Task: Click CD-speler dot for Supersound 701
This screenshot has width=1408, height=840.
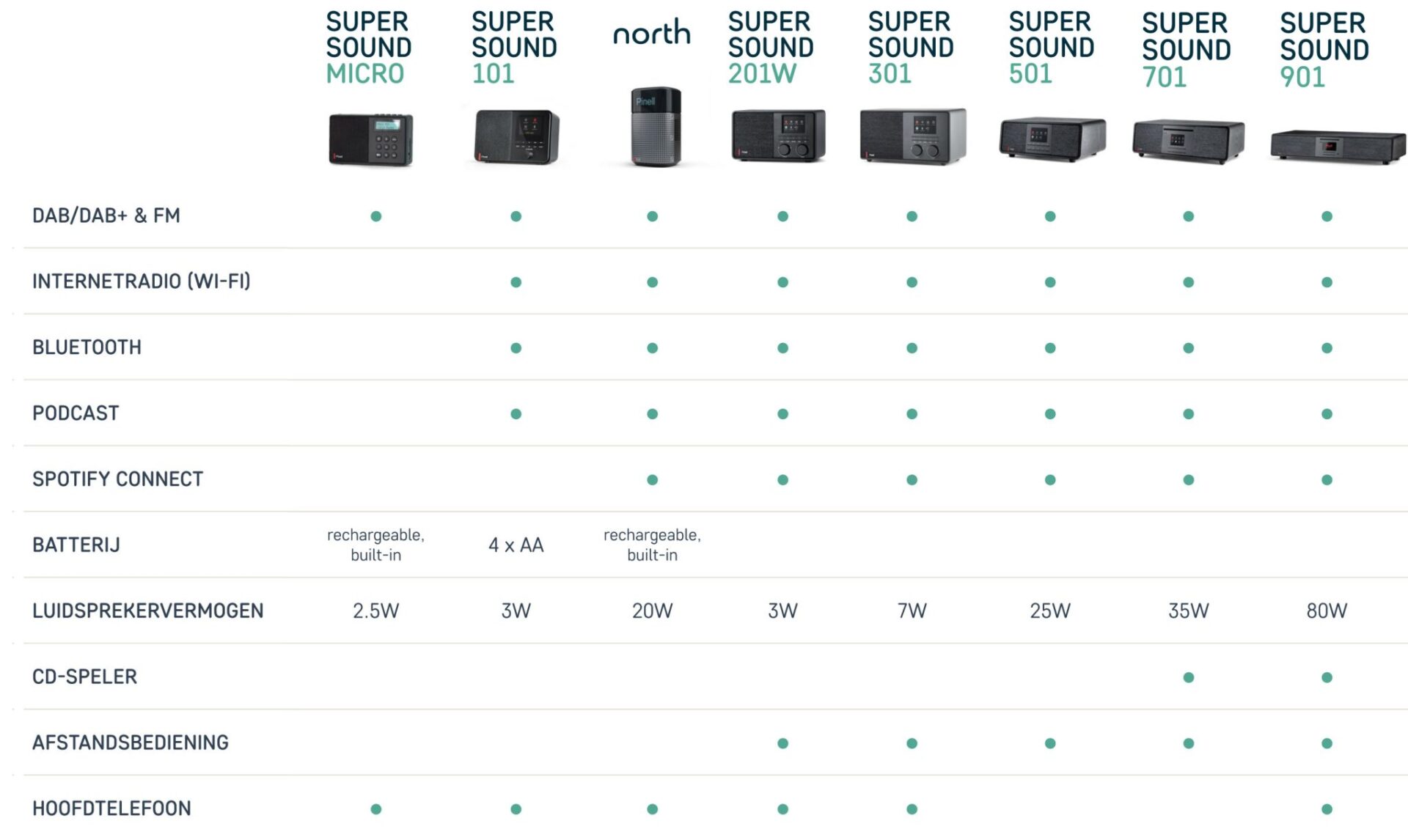Action: pyautogui.click(x=1188, y=677)
